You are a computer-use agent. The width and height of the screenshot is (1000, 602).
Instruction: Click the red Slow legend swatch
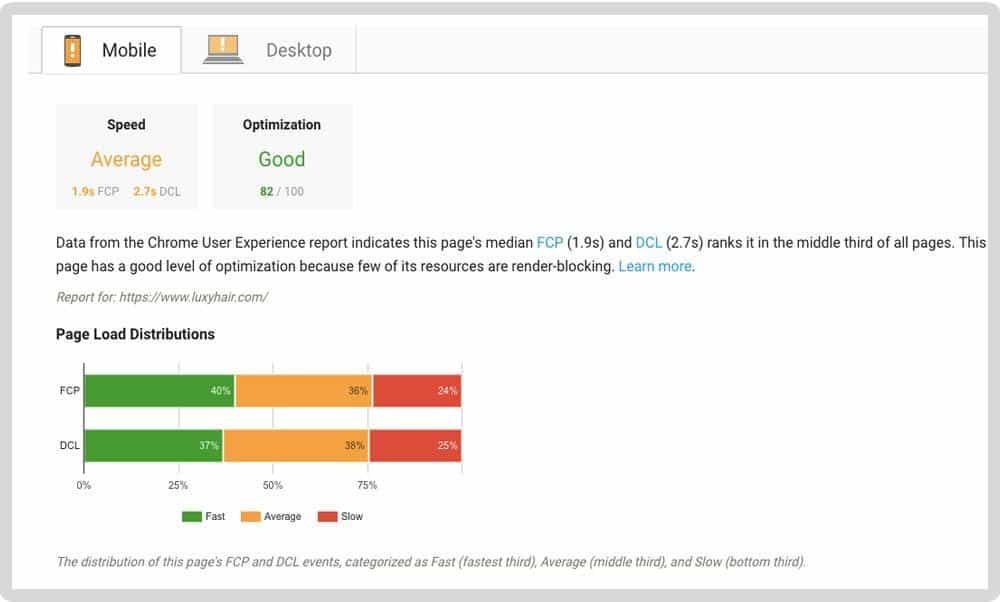pyautogui.click(x=327, y=517)
